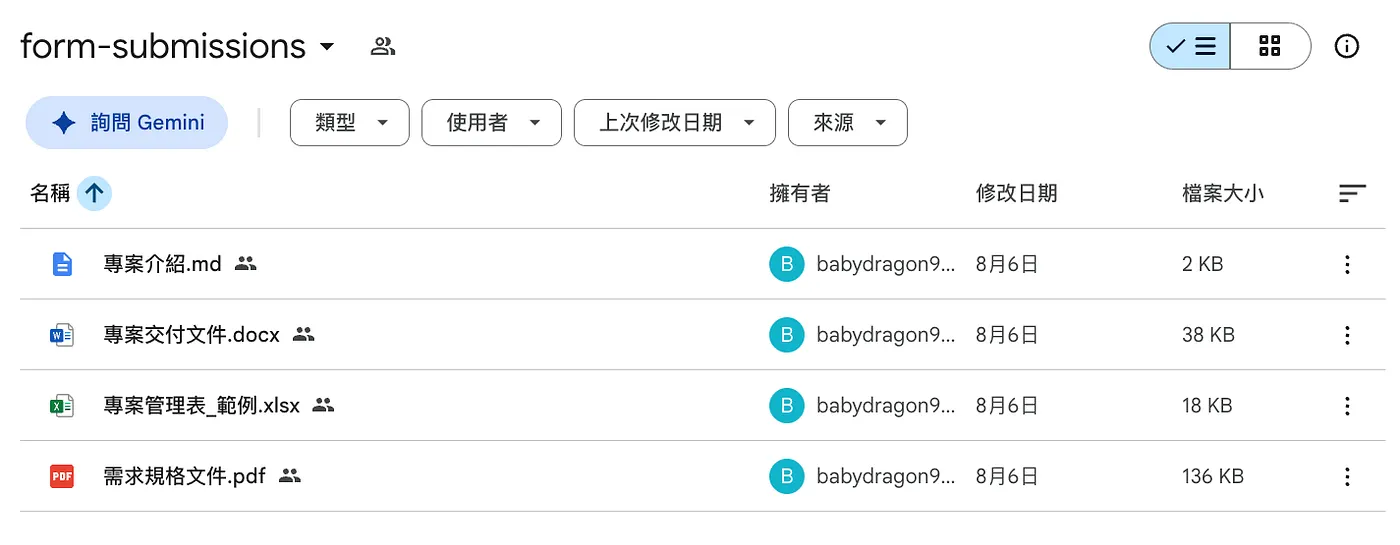Expand the 使用者 filter dropdown

[491, 123]
